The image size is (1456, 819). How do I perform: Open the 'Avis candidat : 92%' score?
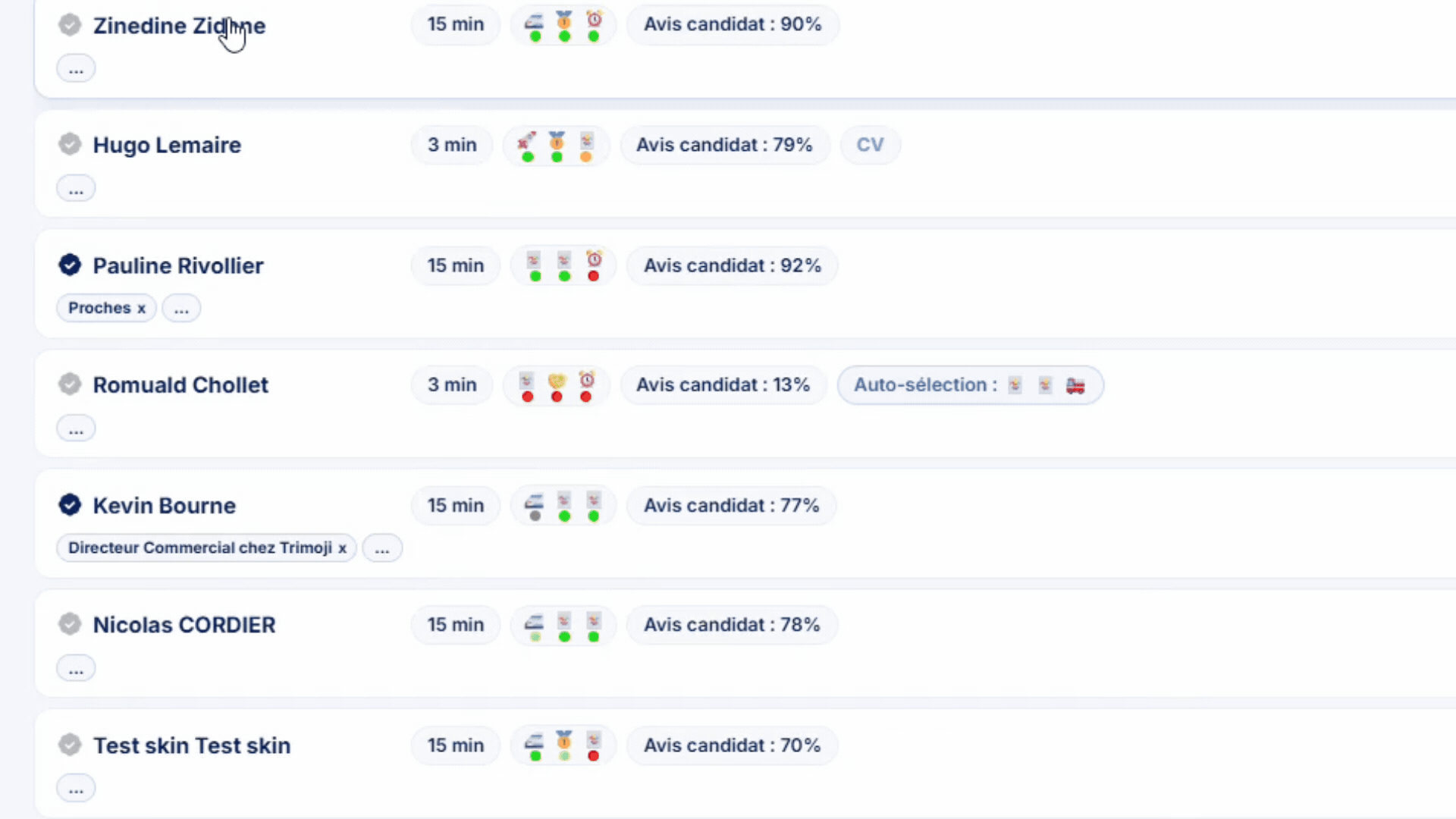tap(733, 265)
